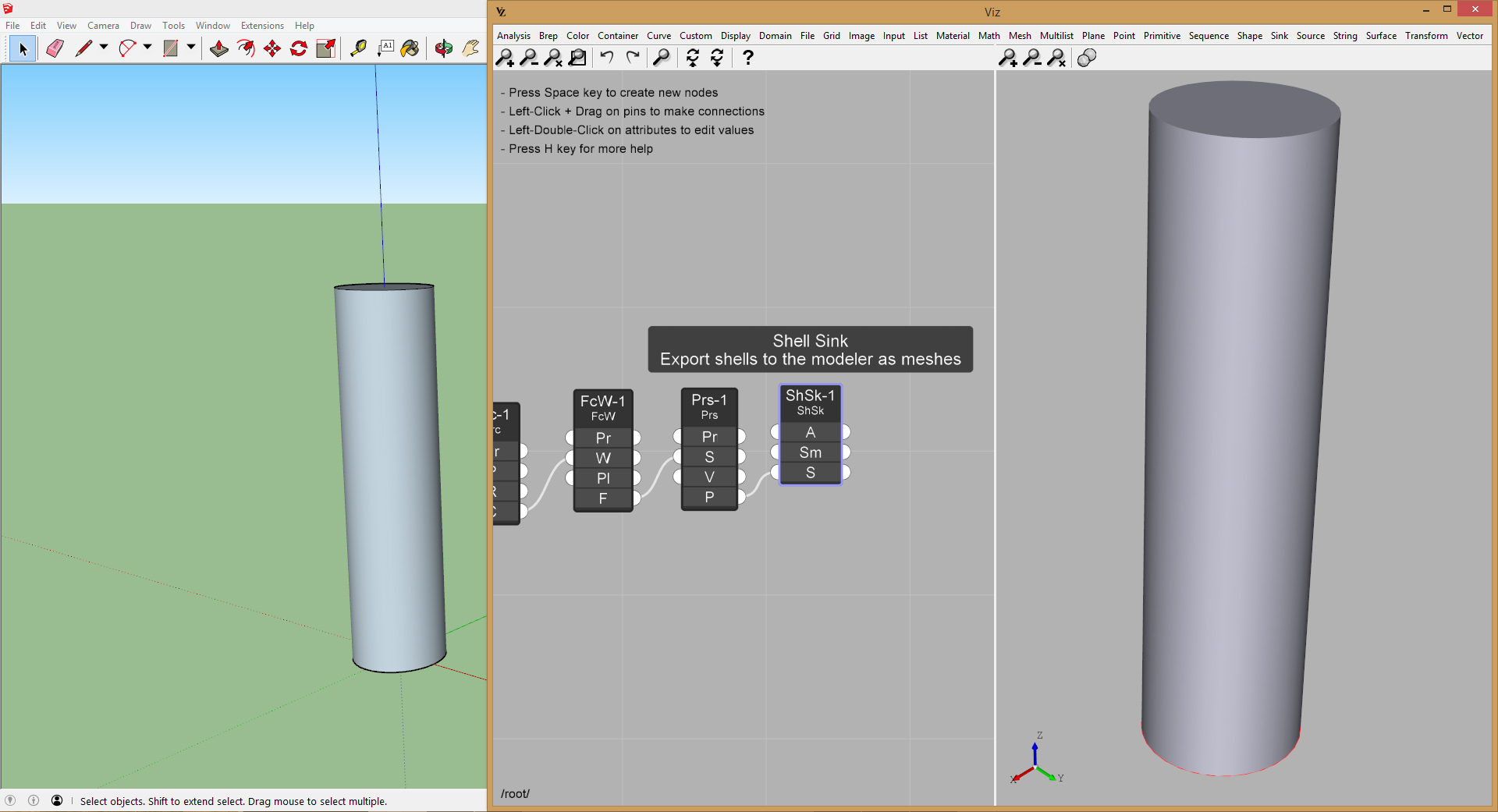Expand the rectangle shape tool dropdown
1498x812 pixels.
click(x=191, y=48)
